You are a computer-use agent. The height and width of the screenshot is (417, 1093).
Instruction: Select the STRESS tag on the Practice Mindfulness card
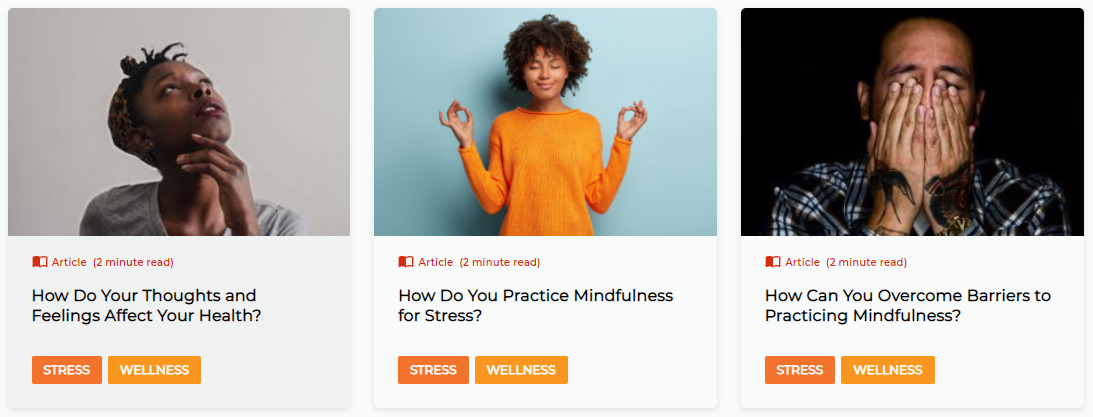click(434, 370)
